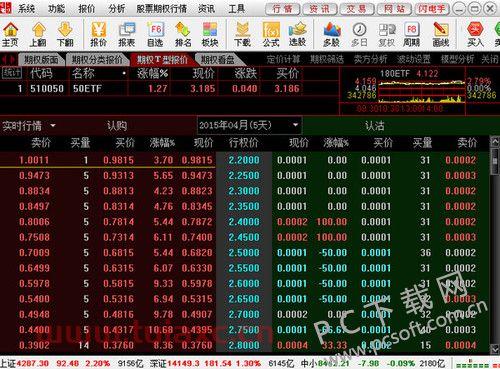This screenshot has height=369, width=500.
Task: Click the 统计 statistics box in header
Action: pyautogui.click(x=12, y=73)
